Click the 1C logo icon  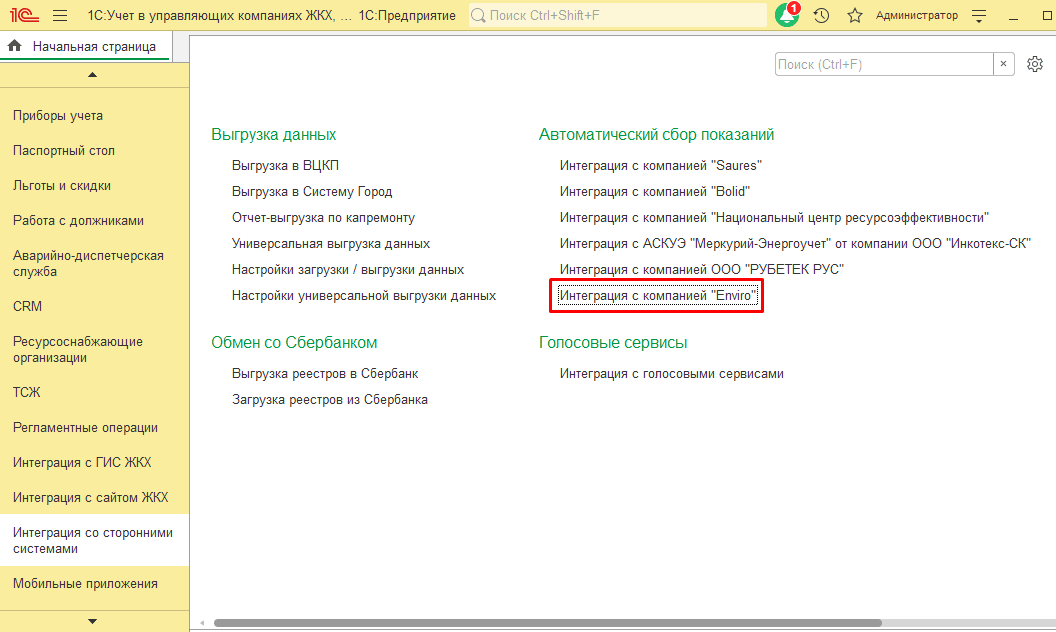[x=24, y=15]
